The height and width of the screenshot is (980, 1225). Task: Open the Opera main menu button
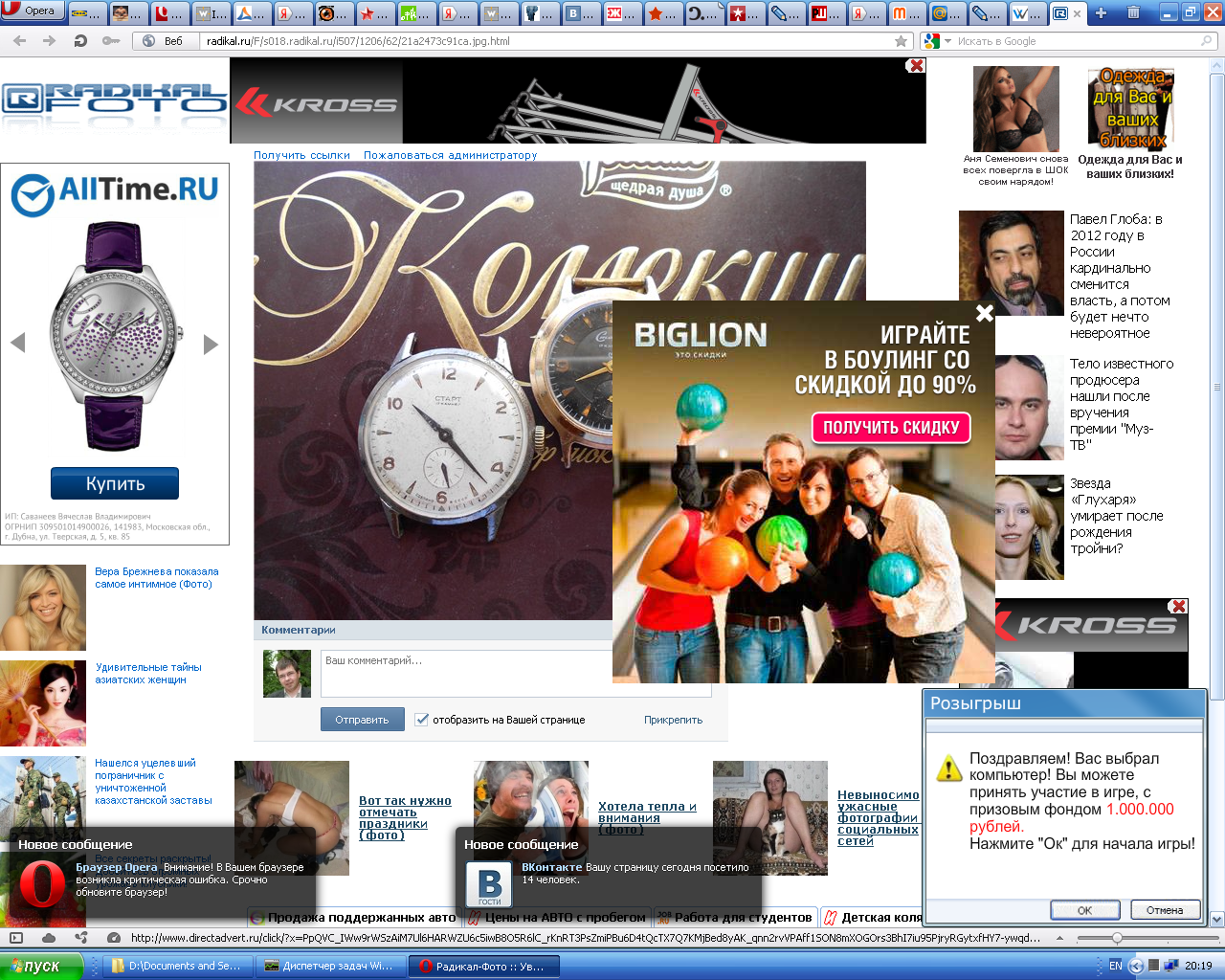(32, 11)
